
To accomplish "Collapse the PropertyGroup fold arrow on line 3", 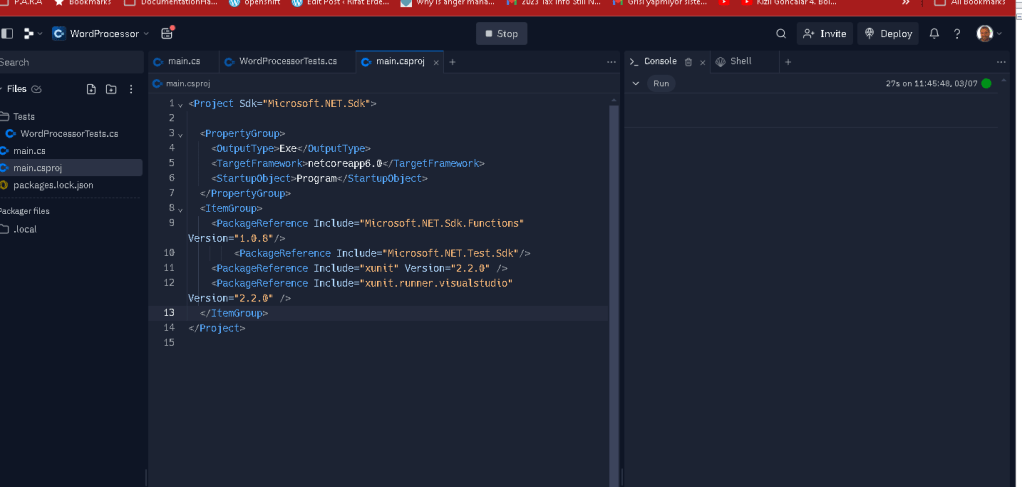I will click(x=180, y=134).
